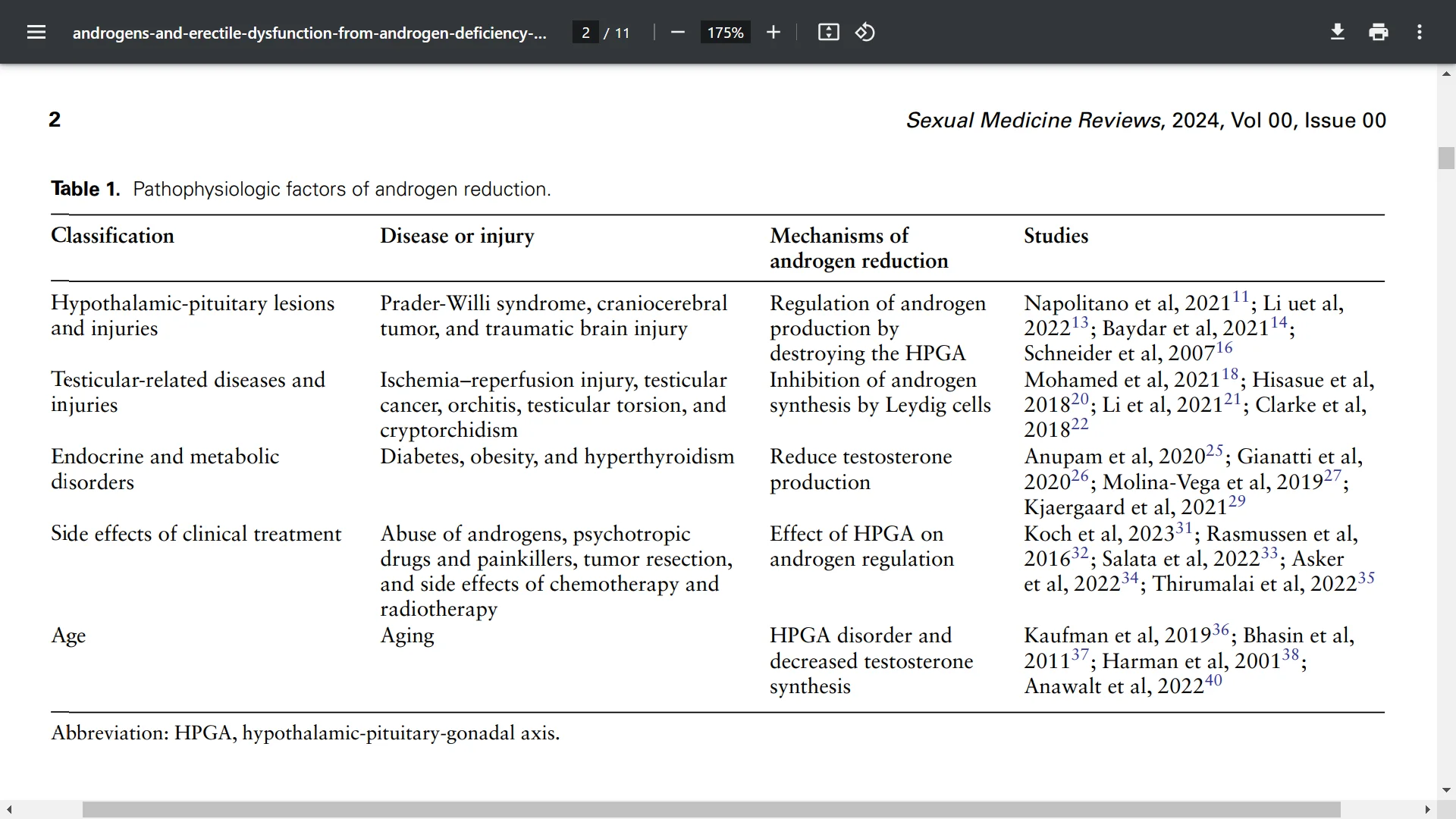Click the scroll down arrow
This screenshot has height=819, width=1456.
point(1446,790)
